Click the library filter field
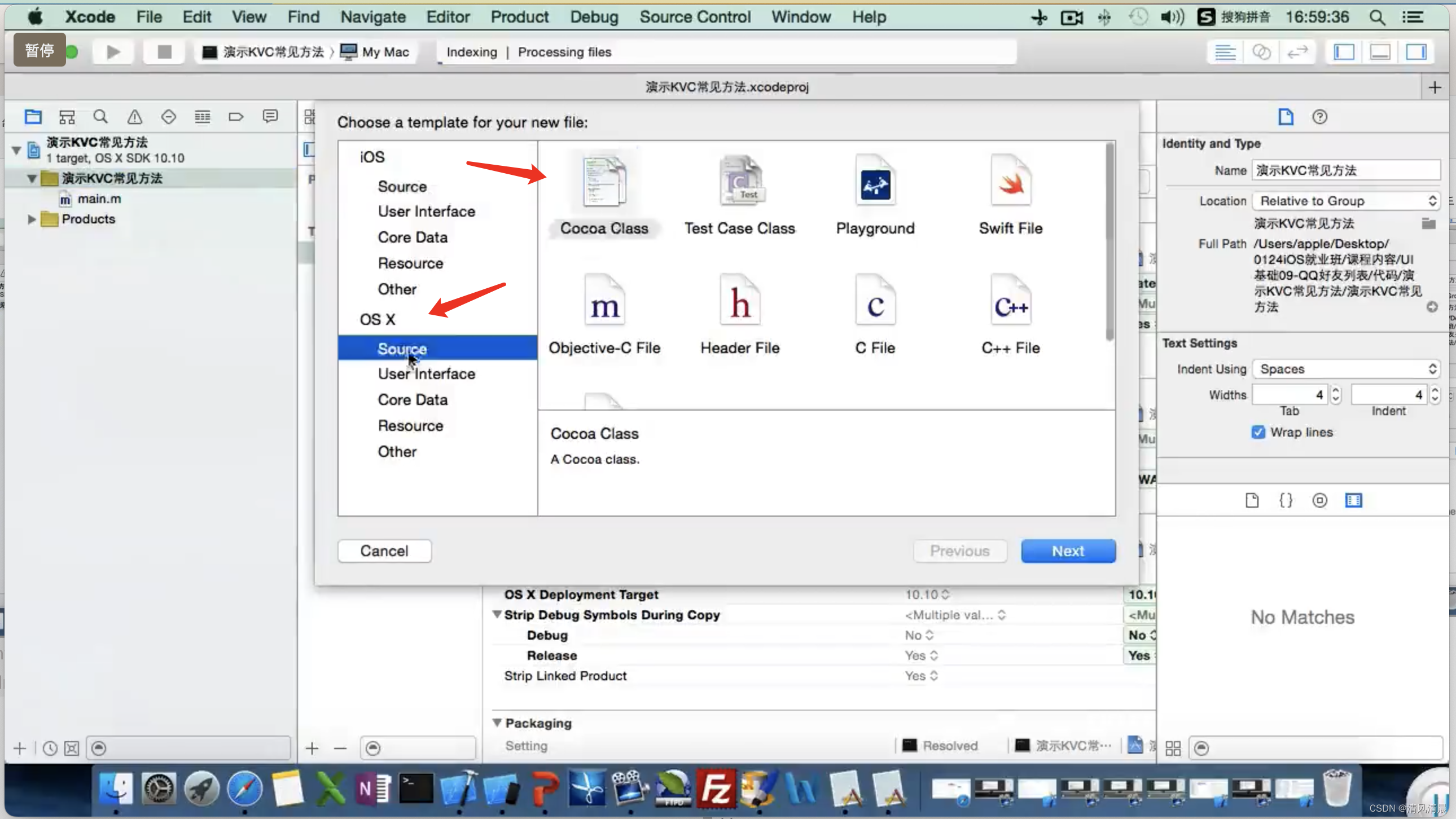This screenshot has width=1456, height=819. coord(1316,748)
